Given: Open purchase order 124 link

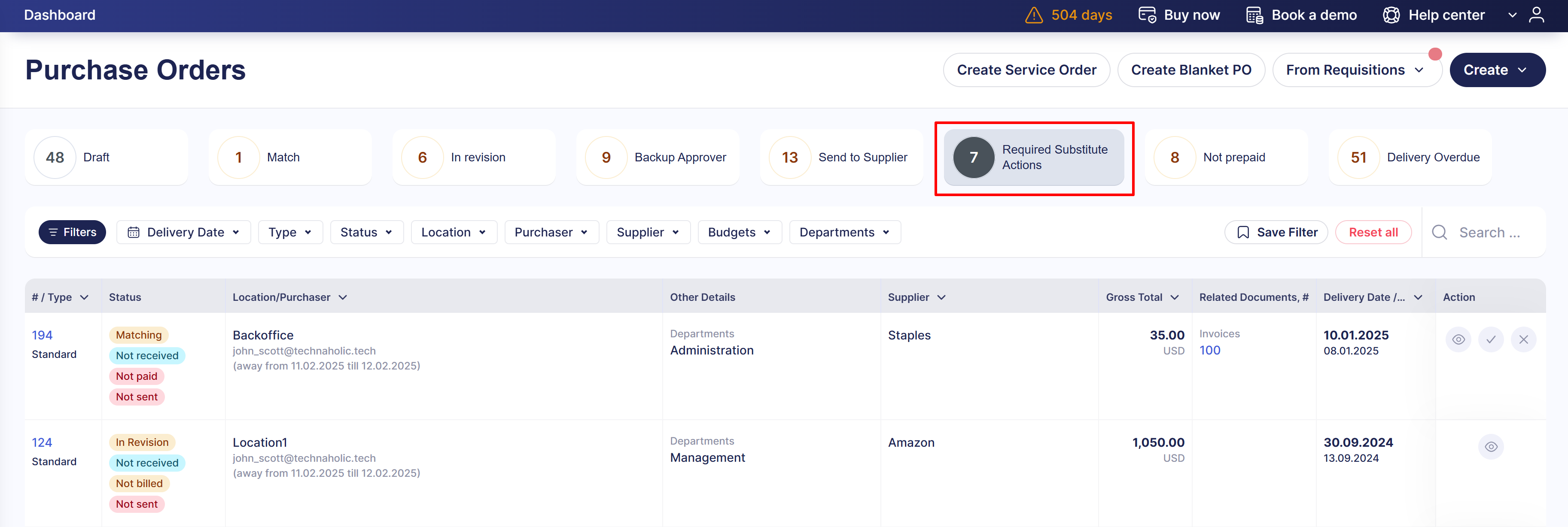Looking at the screenshot, I should point(42,442).
